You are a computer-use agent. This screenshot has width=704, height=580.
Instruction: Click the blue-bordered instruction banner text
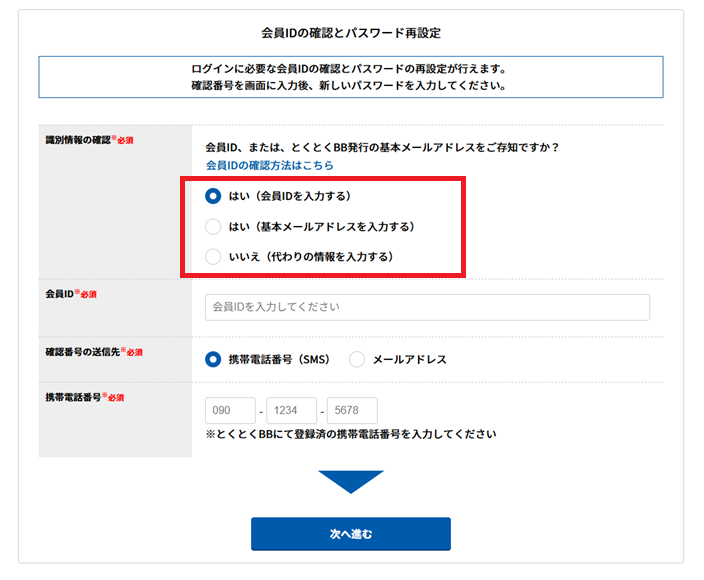[350, 77]
